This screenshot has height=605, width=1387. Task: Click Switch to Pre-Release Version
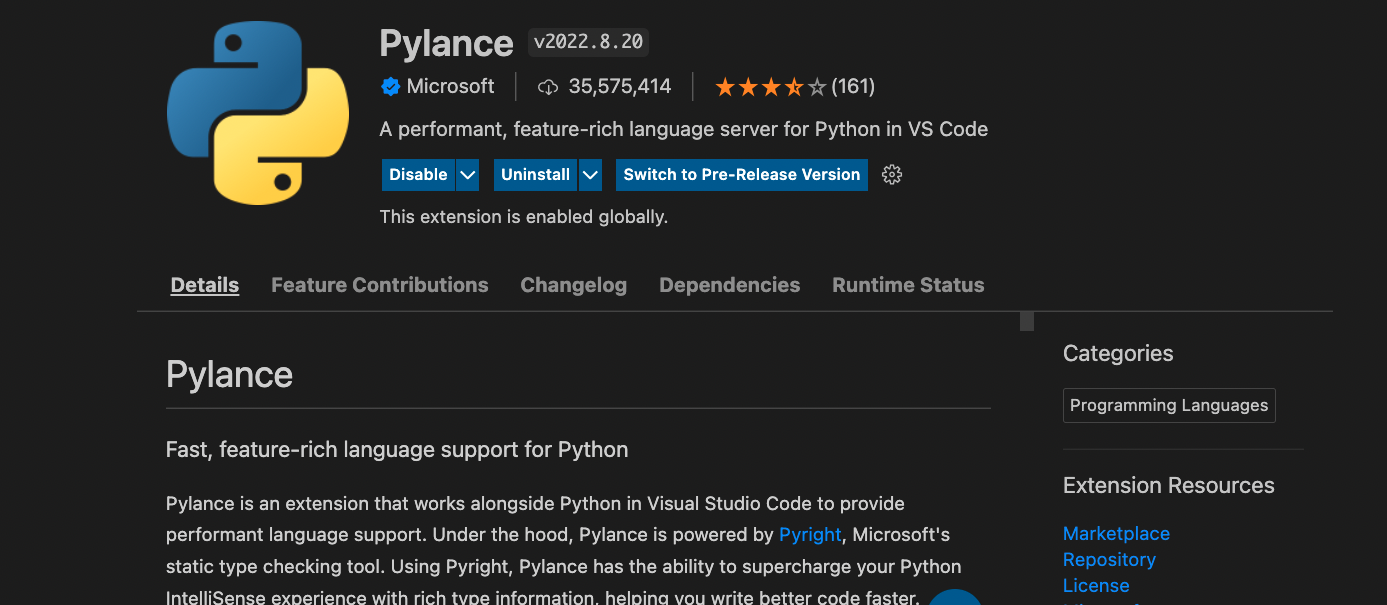coord(742,175)
